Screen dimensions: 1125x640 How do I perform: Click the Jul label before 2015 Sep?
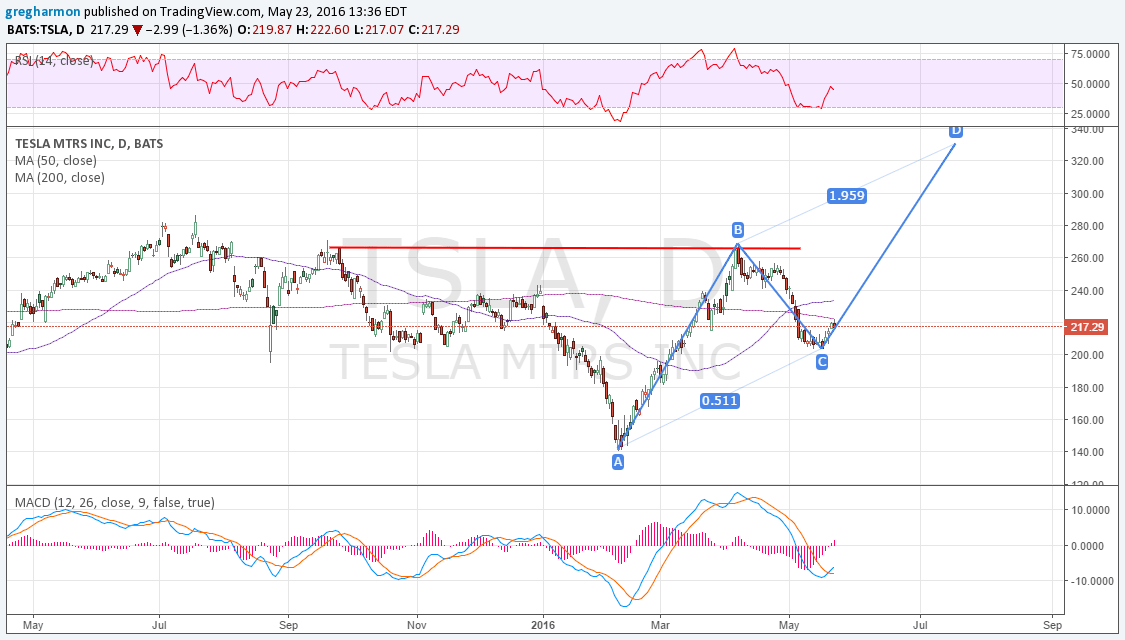159,625
